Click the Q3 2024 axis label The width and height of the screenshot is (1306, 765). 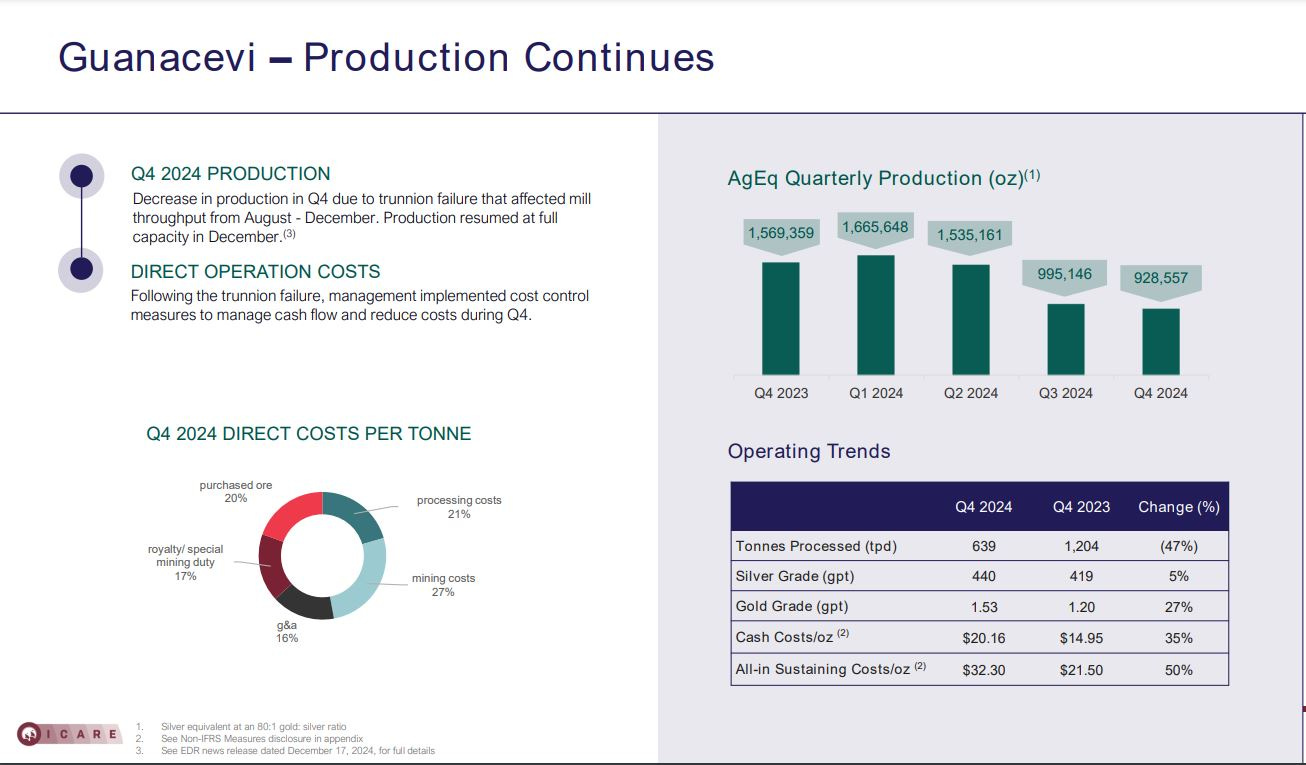click(1065, 393)
